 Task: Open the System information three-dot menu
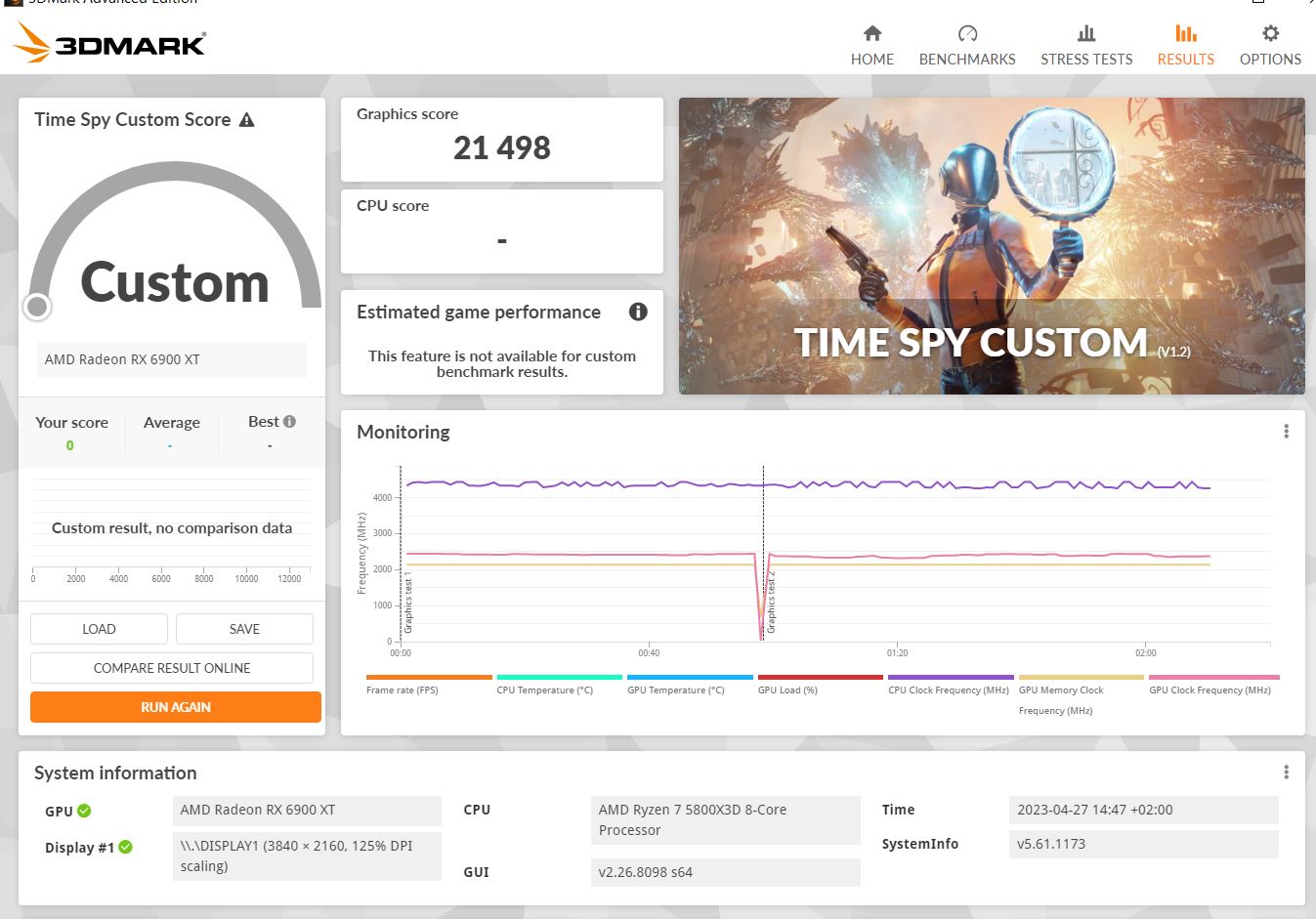[x=1286, y=773]
